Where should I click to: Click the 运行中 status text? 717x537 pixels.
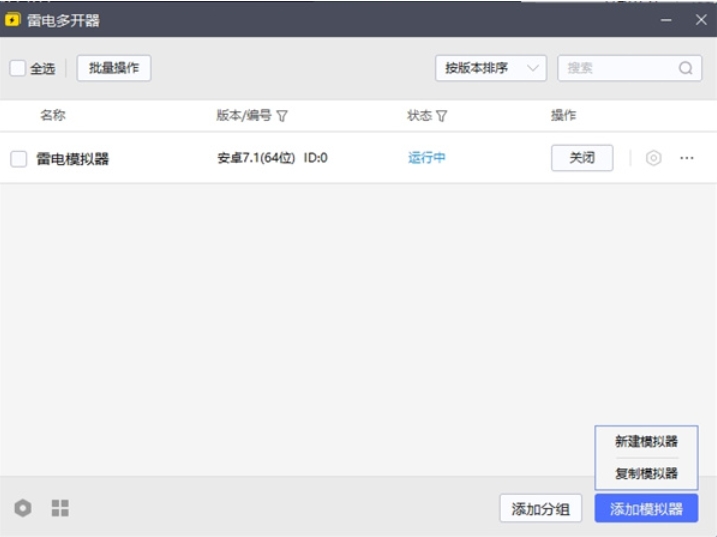coord(426,158)
